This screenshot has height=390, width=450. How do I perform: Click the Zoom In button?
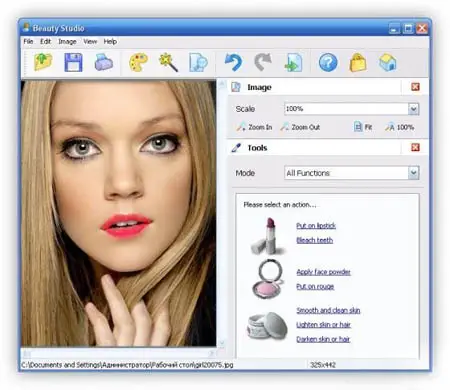click(255, 127)
